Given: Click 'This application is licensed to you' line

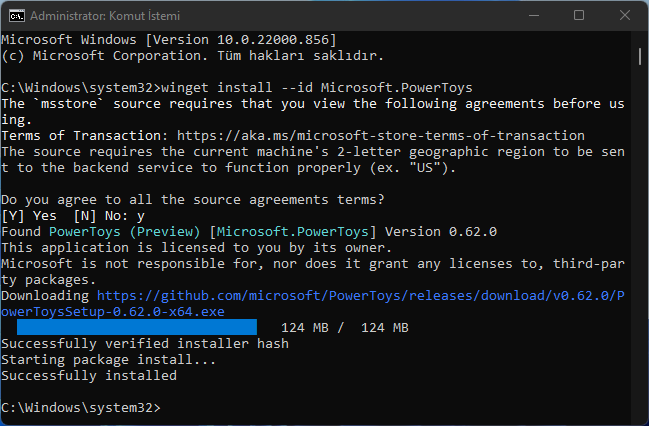Looking at the screenshot, I should click(196, 248).
